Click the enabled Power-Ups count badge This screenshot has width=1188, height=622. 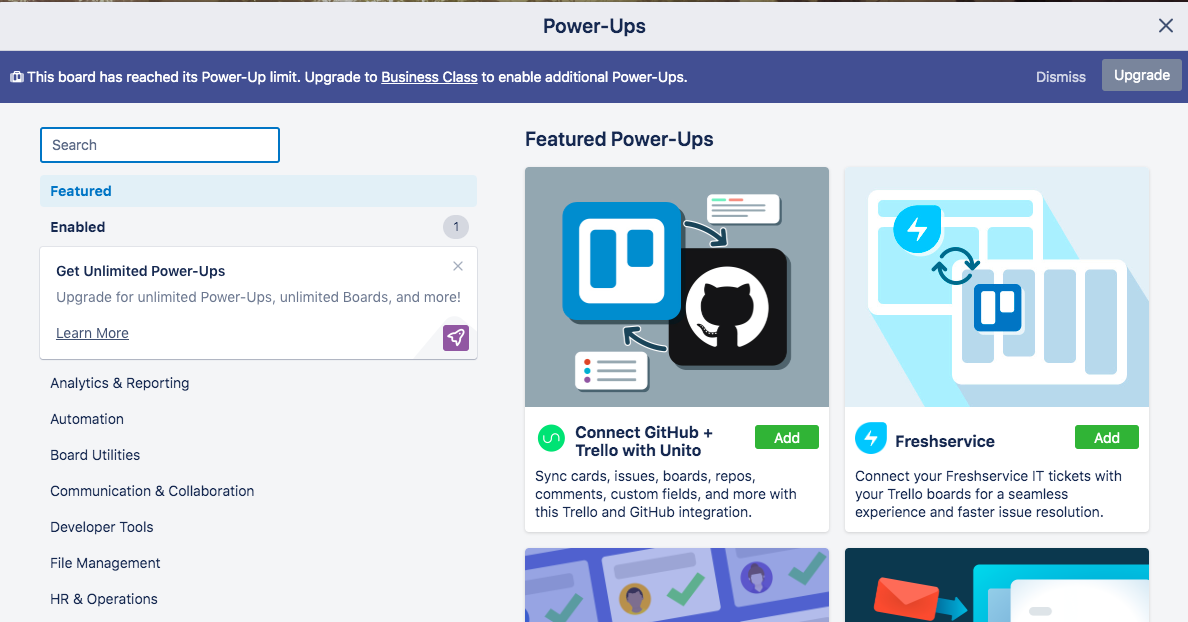456,227
